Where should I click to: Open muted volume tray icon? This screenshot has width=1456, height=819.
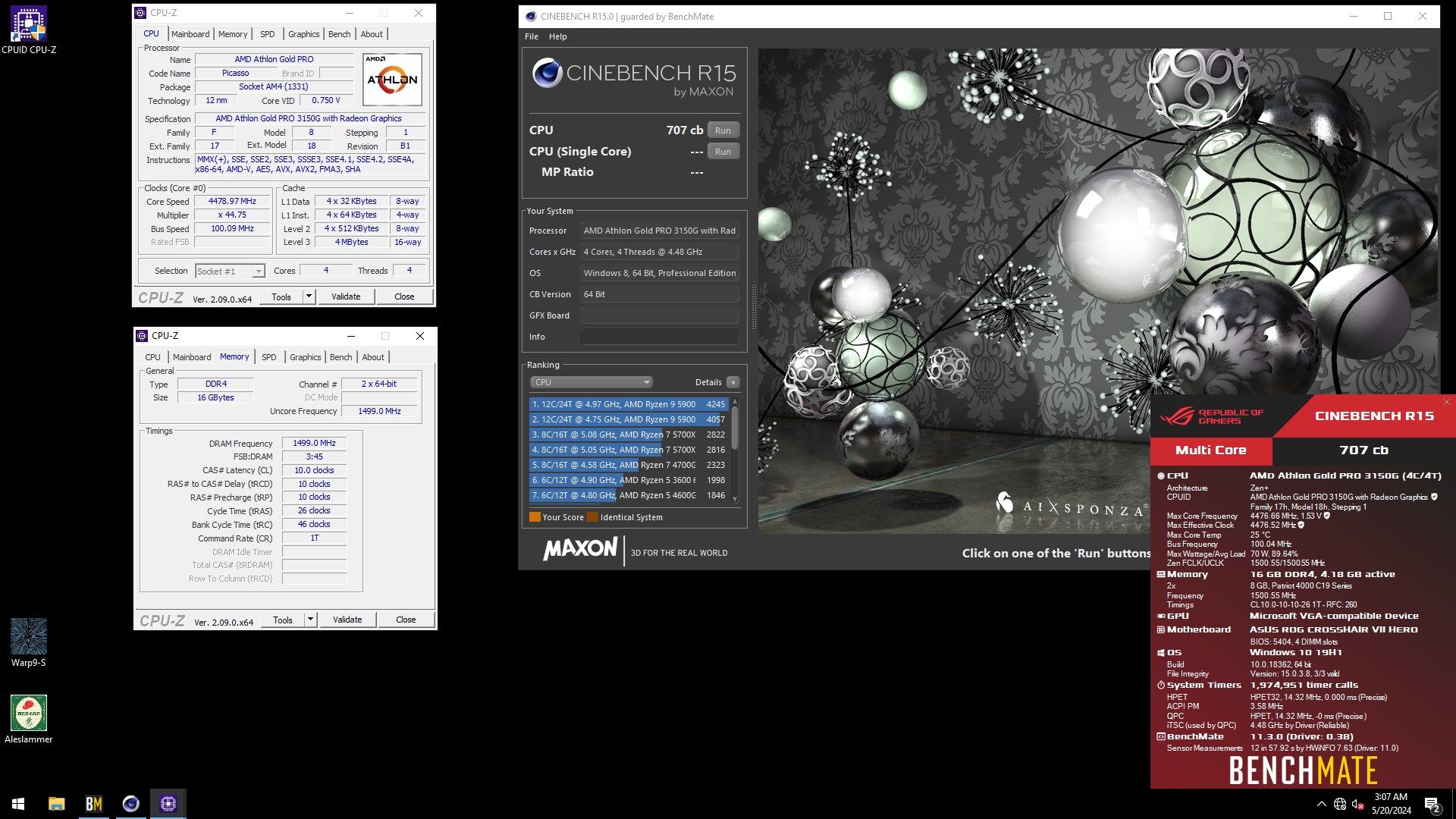(x=1358, y=804)
